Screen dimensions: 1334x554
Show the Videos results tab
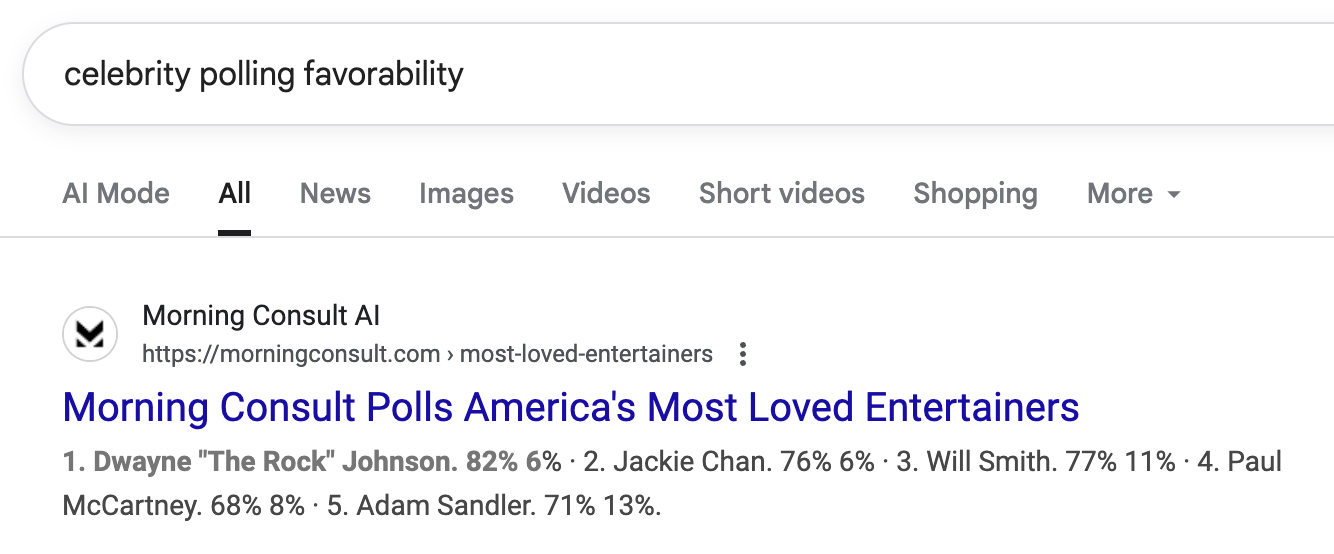tap(606, 193)
